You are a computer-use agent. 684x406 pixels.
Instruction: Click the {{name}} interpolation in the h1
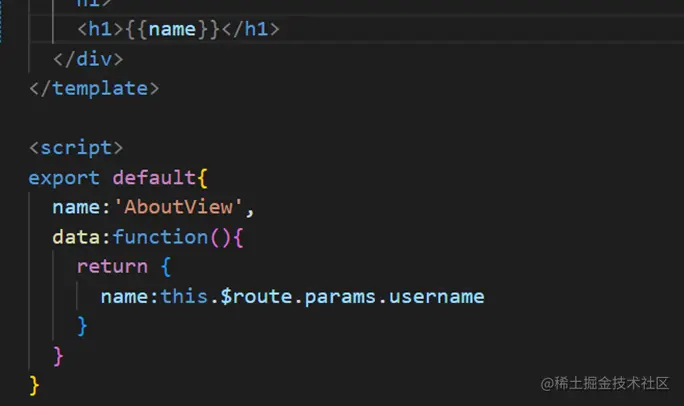172,30
